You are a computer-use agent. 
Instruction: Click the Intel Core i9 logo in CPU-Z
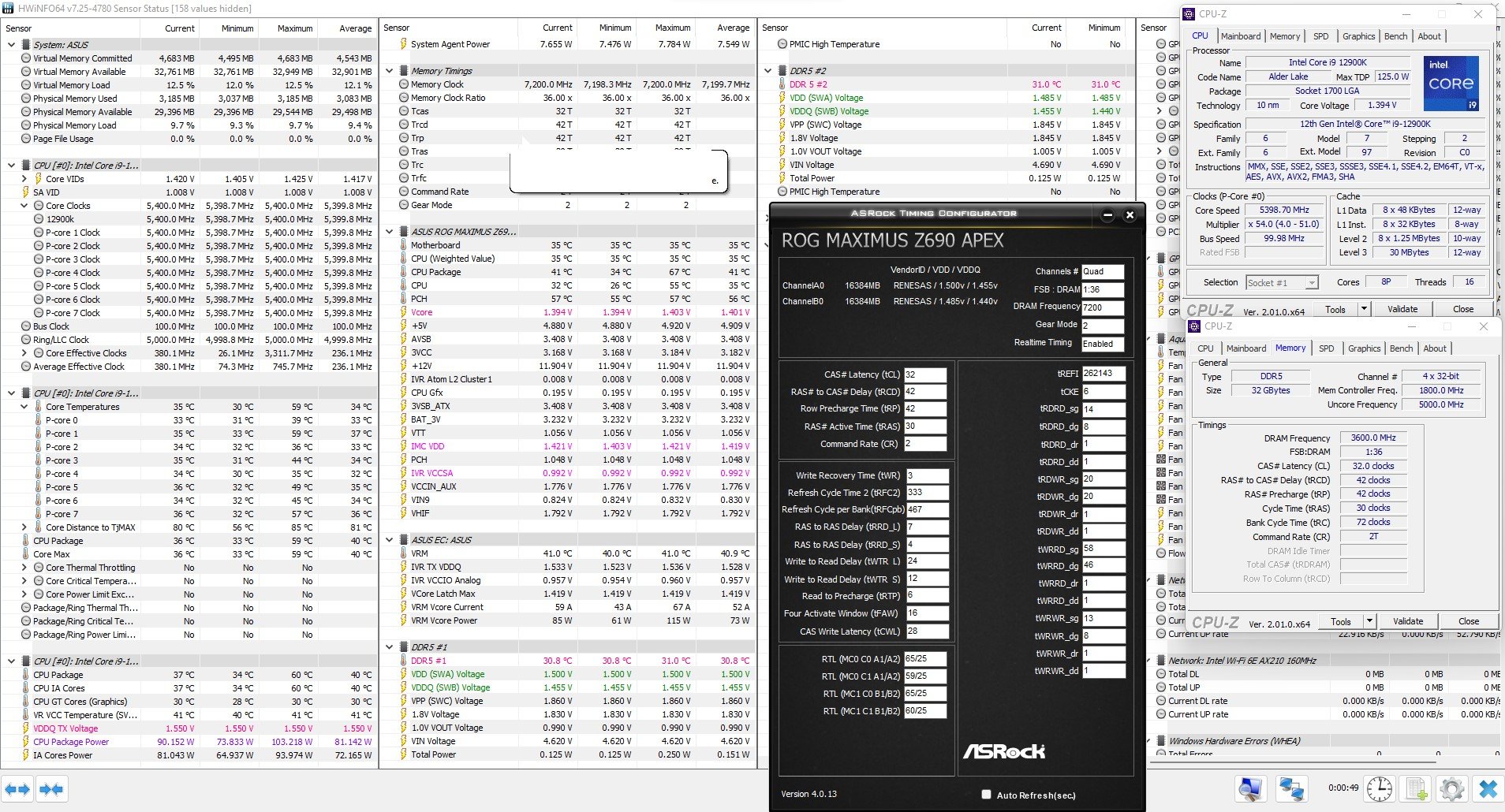[x=1451, y=83]
